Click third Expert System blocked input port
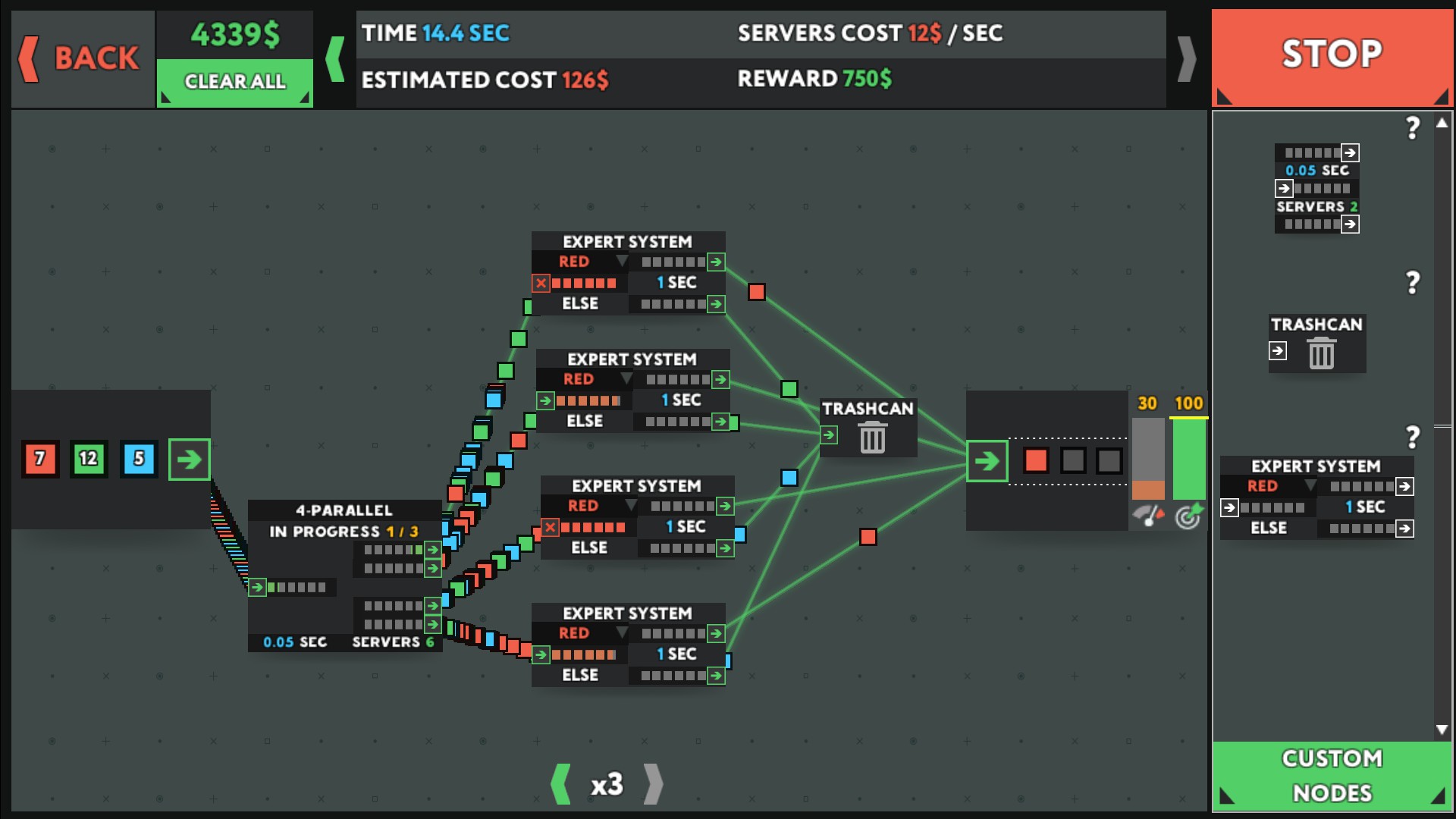The height and width of the screenshot is (819, 1456). pos(550,527)
